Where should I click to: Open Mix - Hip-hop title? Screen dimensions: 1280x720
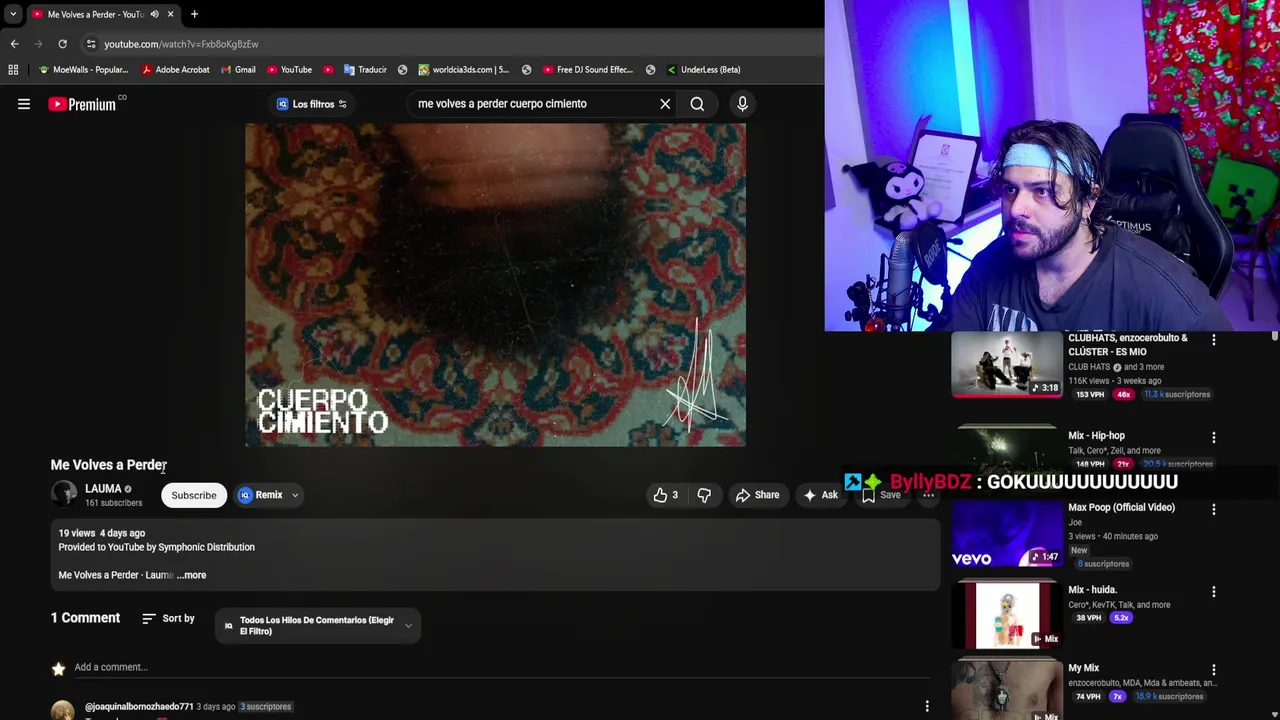pyautogui.click(x=1096, y=436)
